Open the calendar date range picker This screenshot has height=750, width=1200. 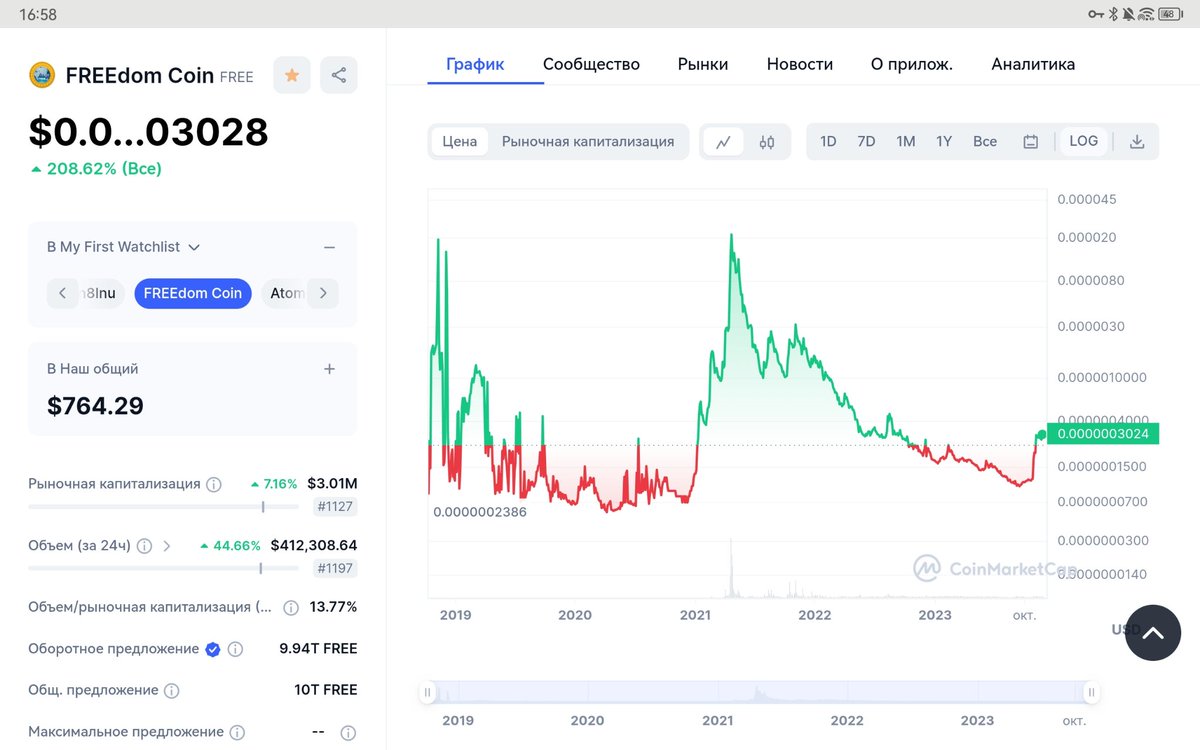click(1031, 142)
